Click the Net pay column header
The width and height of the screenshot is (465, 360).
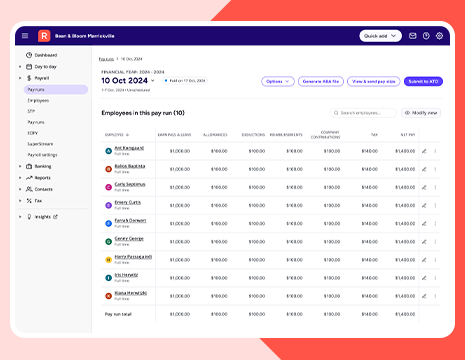coord(408,135)
